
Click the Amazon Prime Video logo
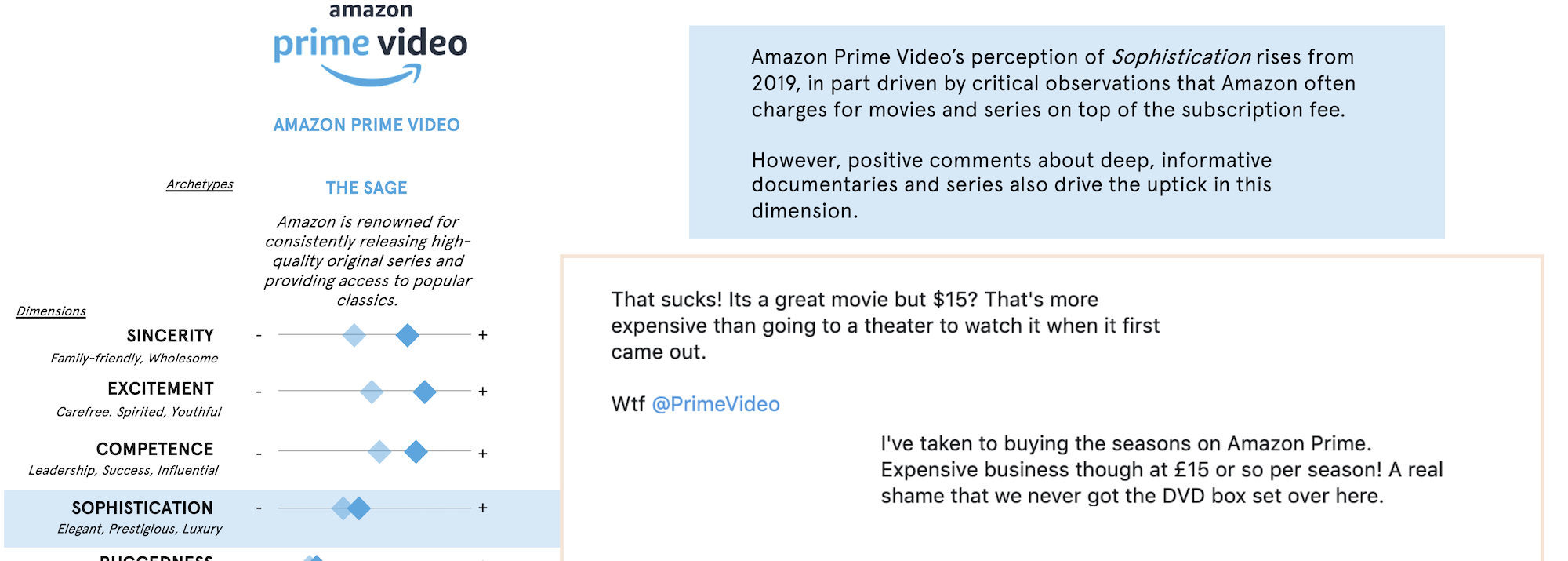(370, 45)
